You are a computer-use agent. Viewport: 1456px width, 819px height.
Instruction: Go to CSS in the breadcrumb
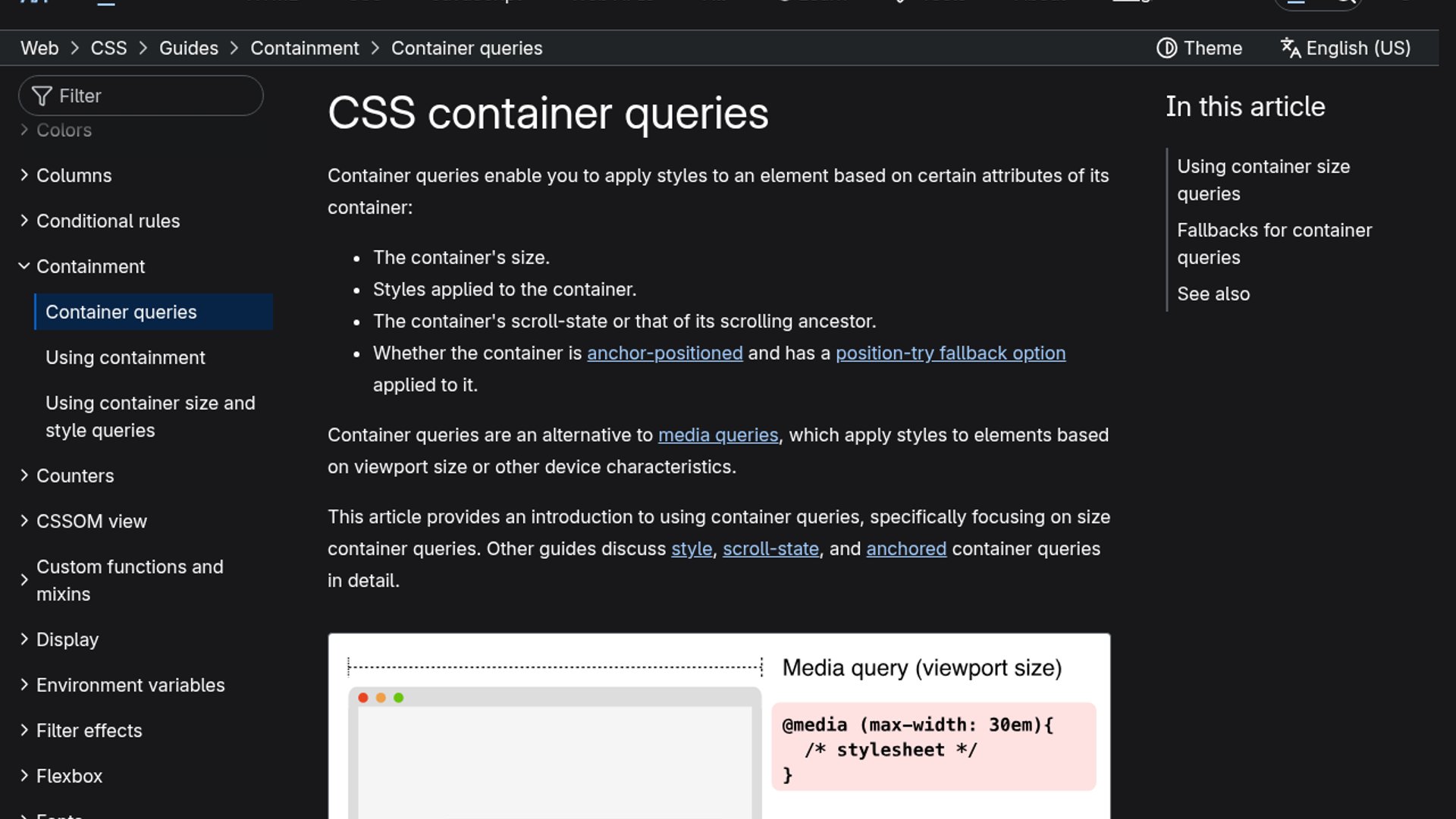108,49
